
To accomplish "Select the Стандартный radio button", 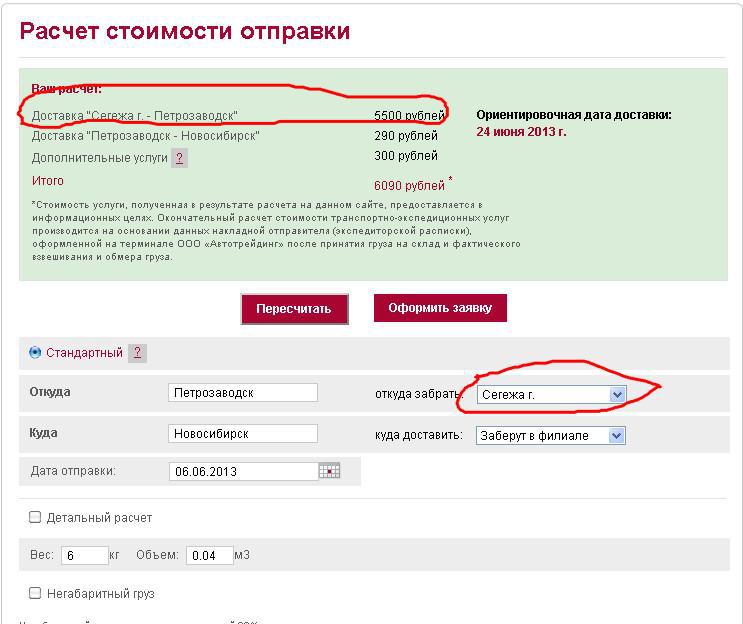I will [x=36, y=352].
